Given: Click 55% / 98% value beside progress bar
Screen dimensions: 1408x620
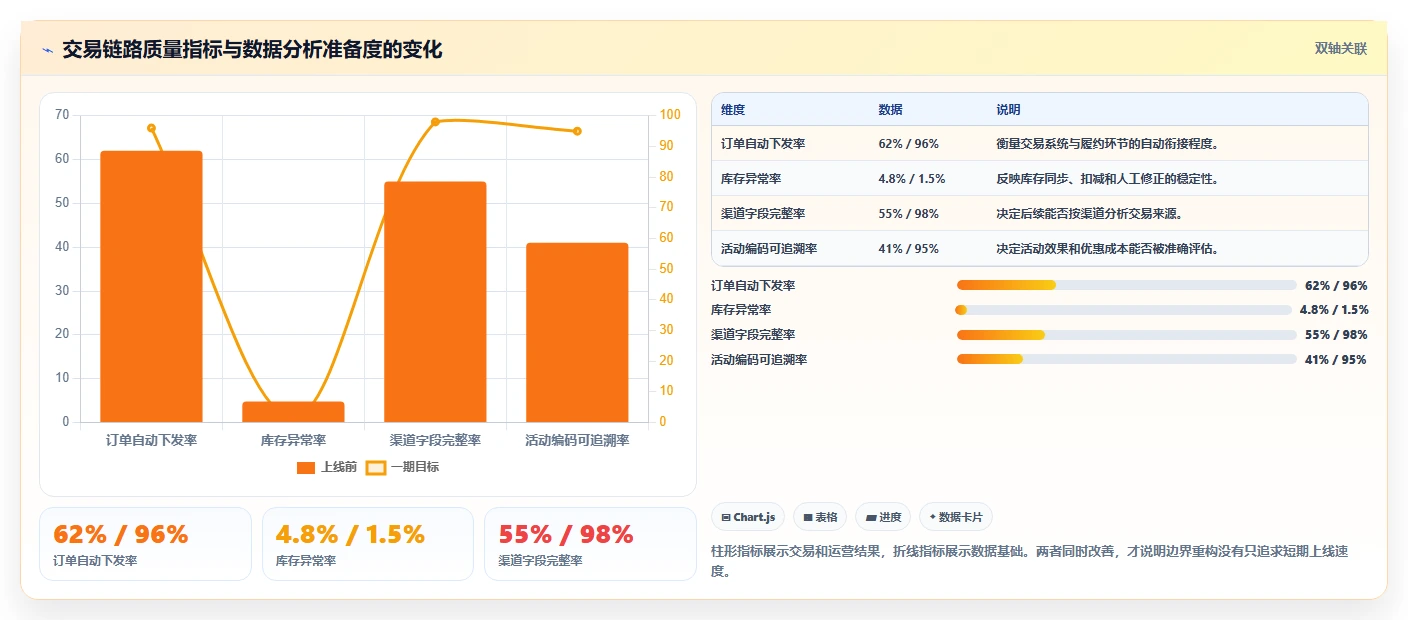Looking at the screenshot, I should 1336,335.
